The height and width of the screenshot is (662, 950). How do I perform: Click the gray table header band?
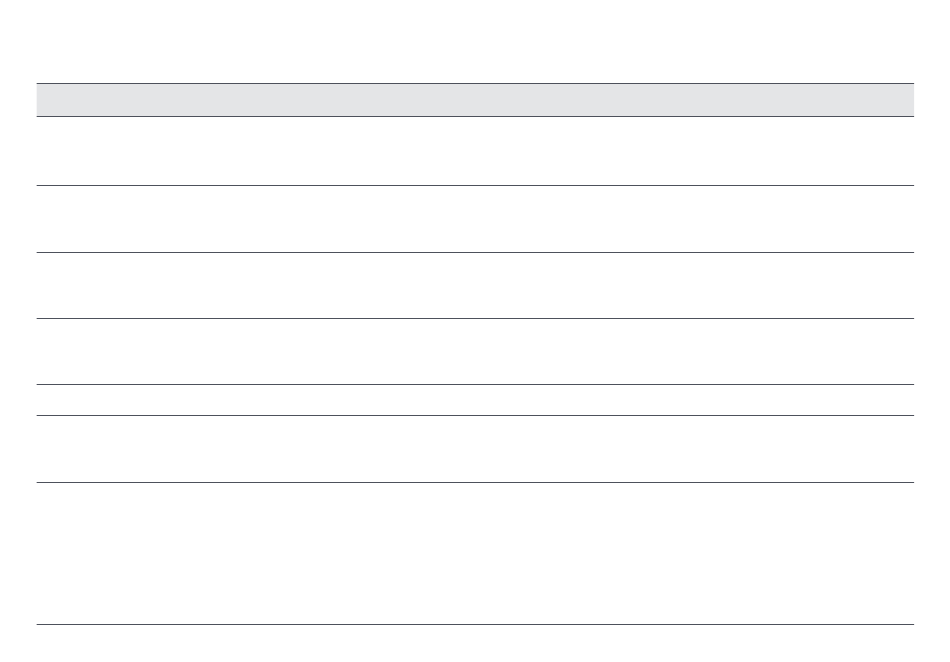[x=475, y=100]
